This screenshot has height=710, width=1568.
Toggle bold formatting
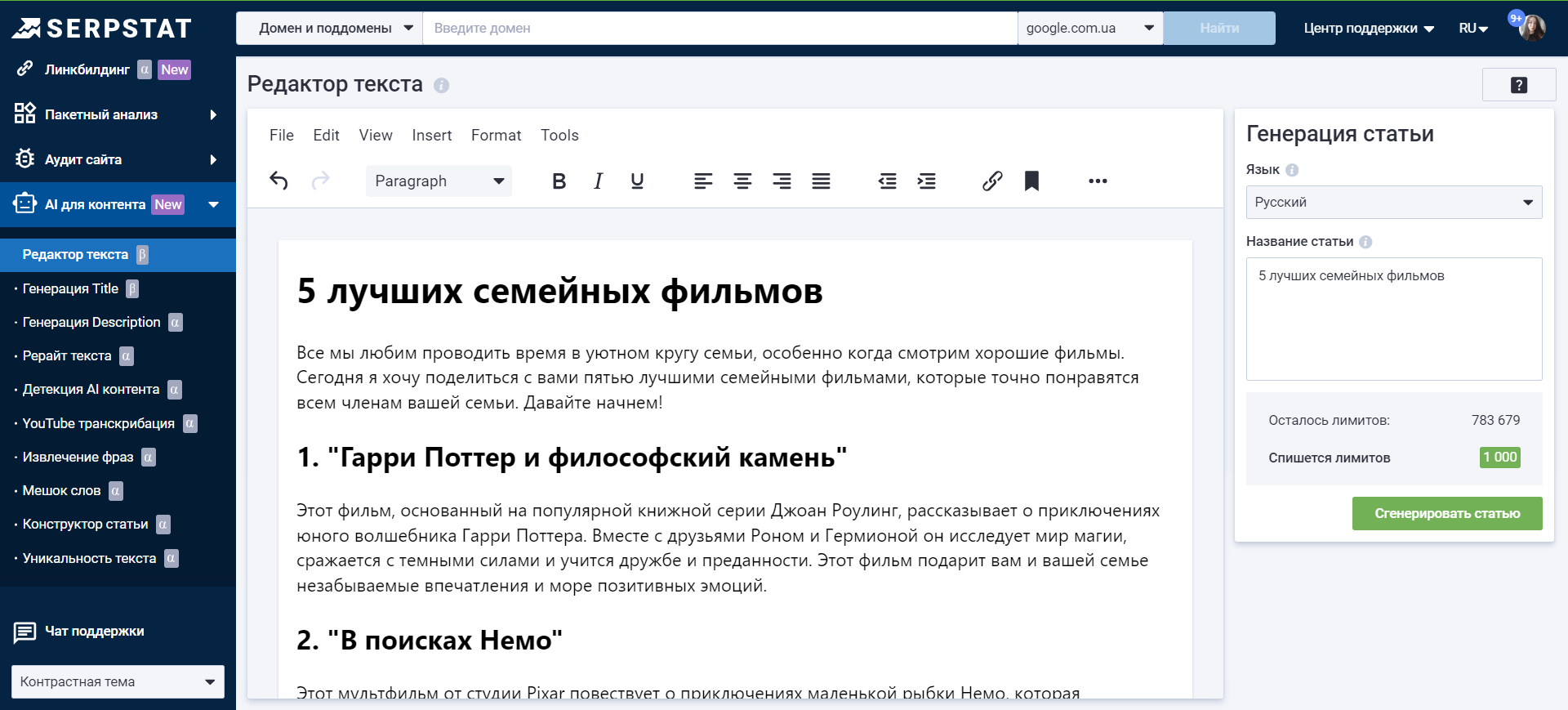click(x=559, y=181)
